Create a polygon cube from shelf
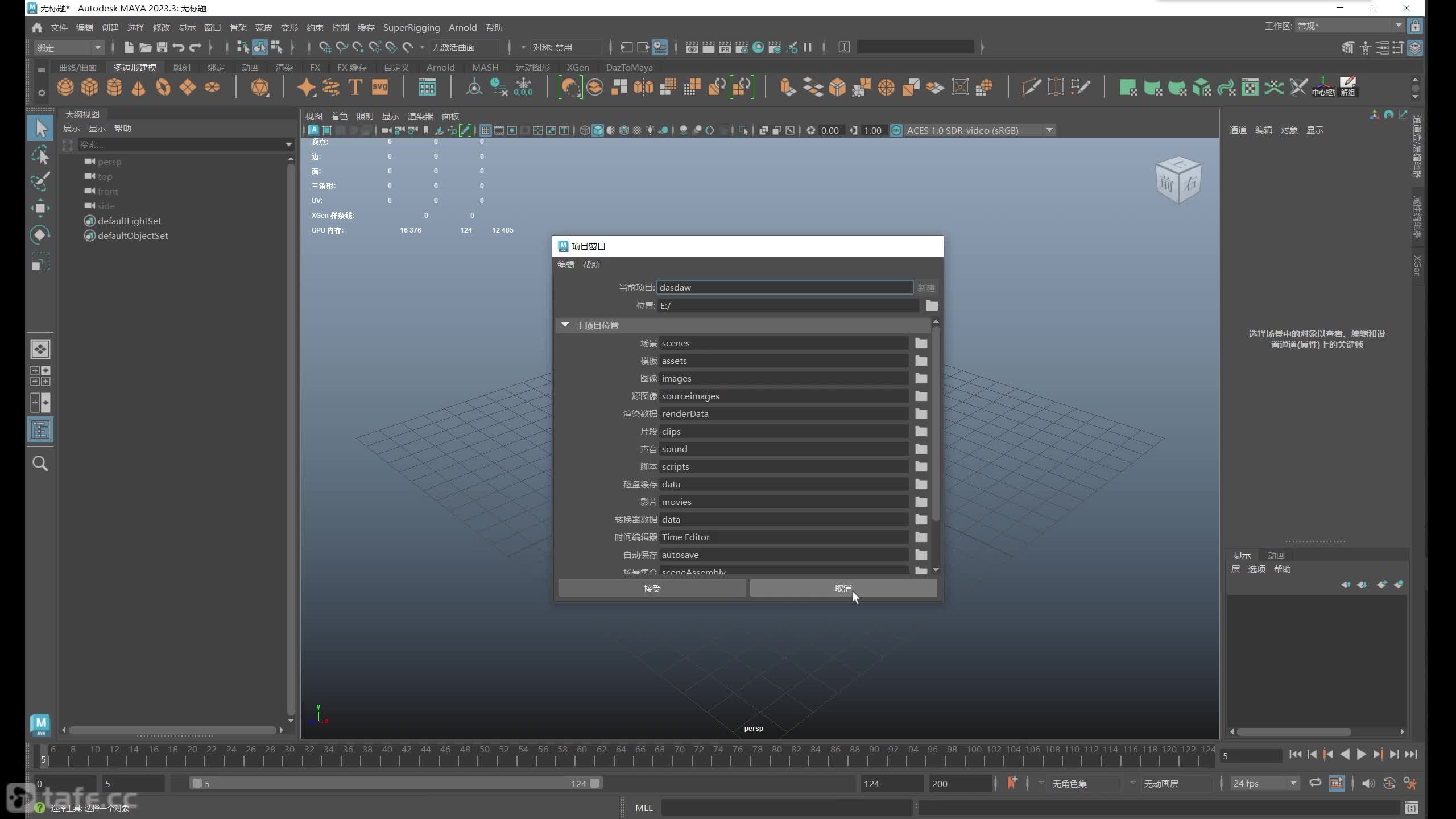Viewport: 1456px width, 819px height. [89, 88]
